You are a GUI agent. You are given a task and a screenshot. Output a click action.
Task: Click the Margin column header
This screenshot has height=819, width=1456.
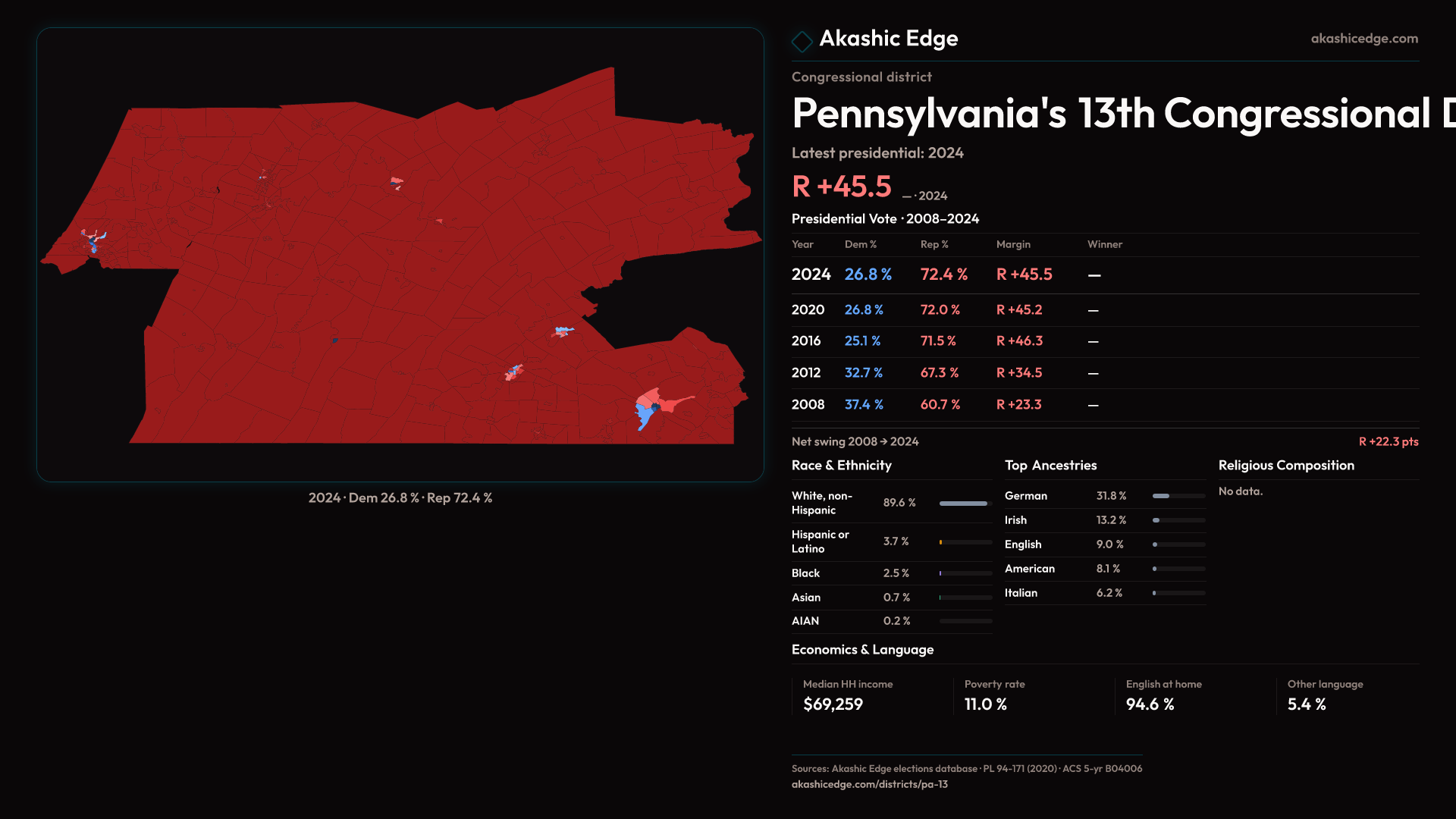1013,244
